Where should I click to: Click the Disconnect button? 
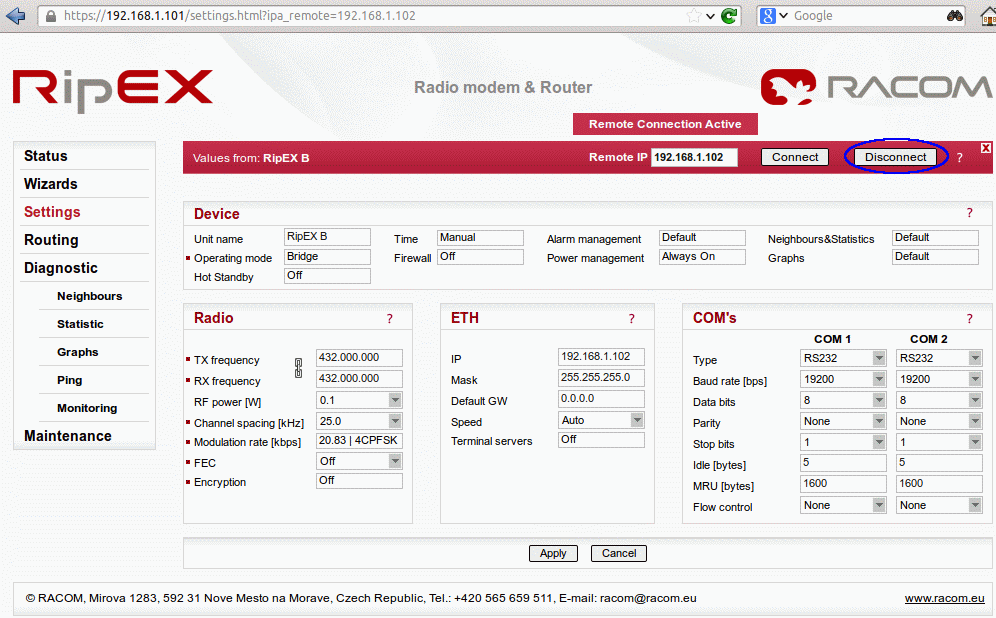pos(896,157)
